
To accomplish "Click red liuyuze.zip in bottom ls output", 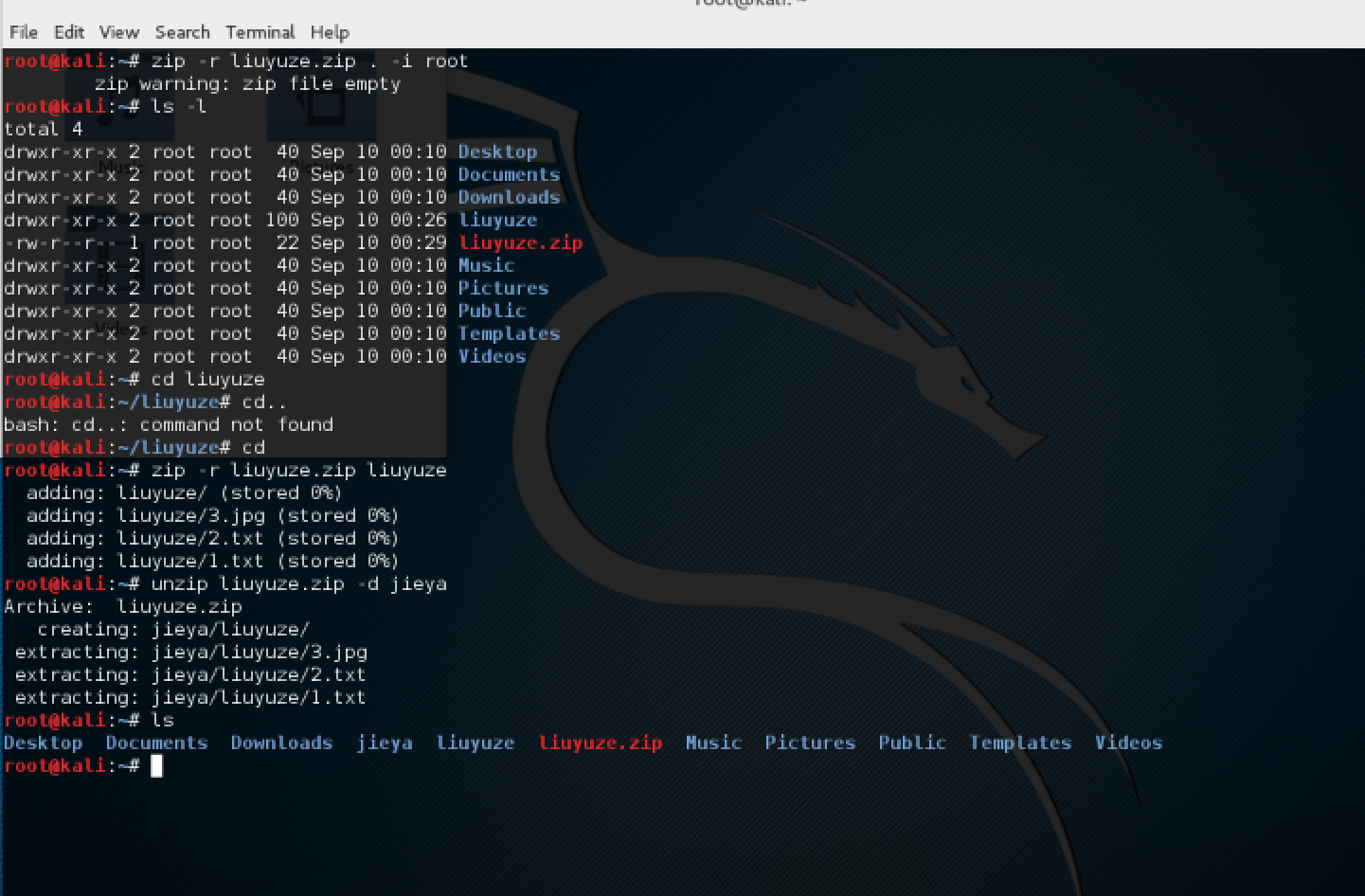I will click(601, 744).
